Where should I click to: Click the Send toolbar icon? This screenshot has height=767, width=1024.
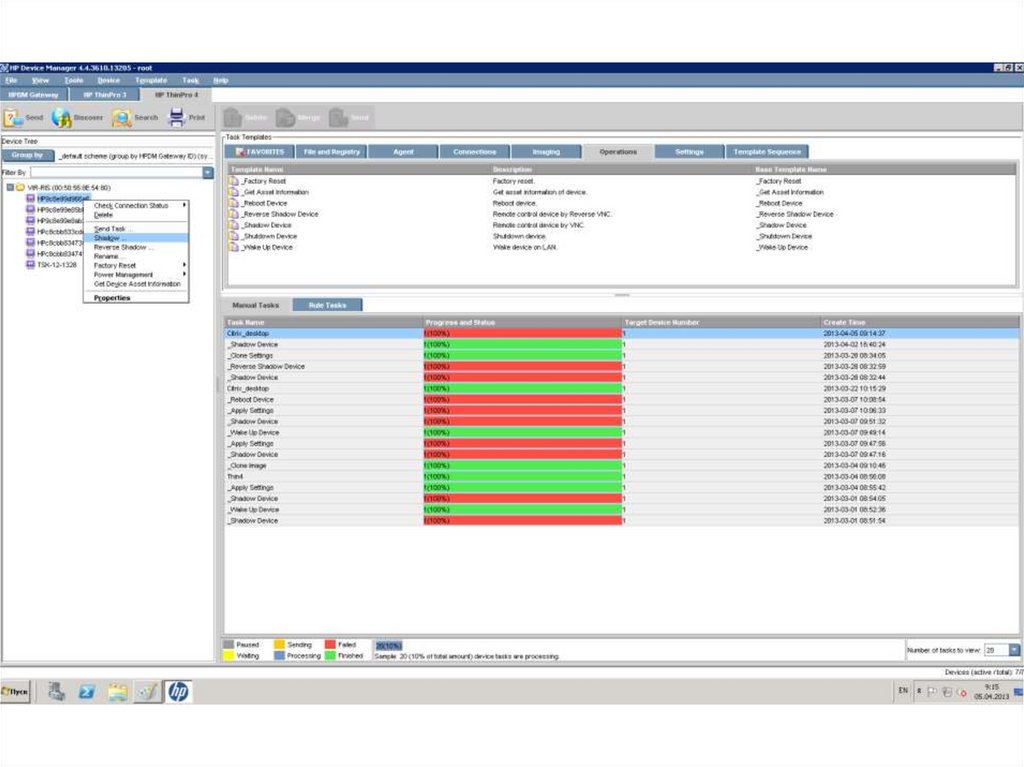point(13,118)
